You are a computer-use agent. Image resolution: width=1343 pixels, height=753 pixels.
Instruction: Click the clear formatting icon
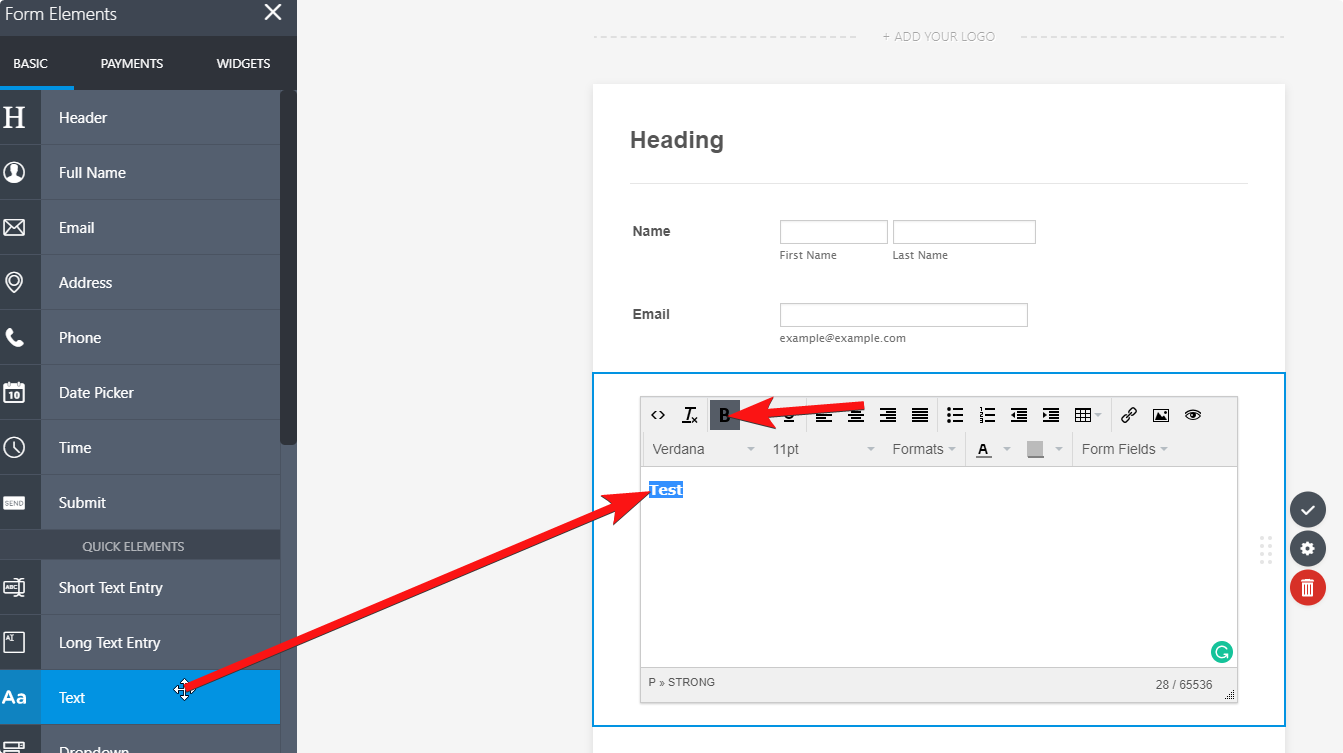pos(690,415)
